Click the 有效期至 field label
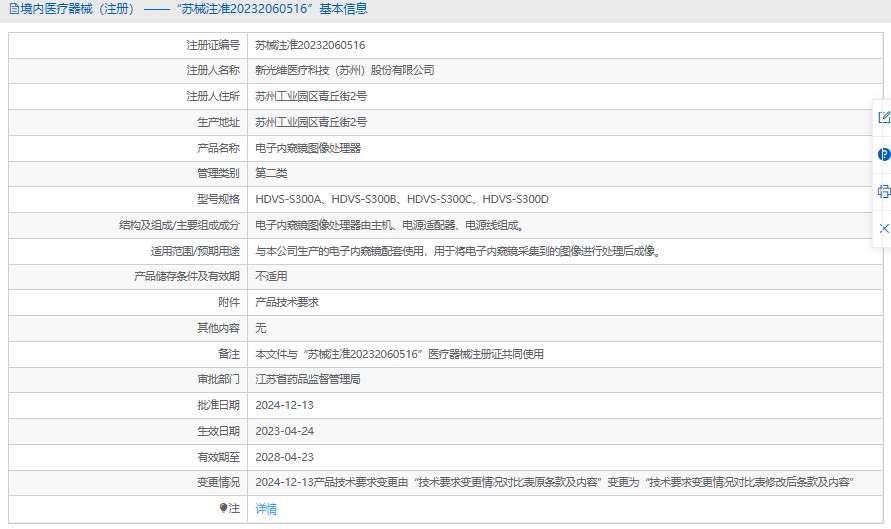Viewport: 891px width, 529px height. [x=218, y=457]
